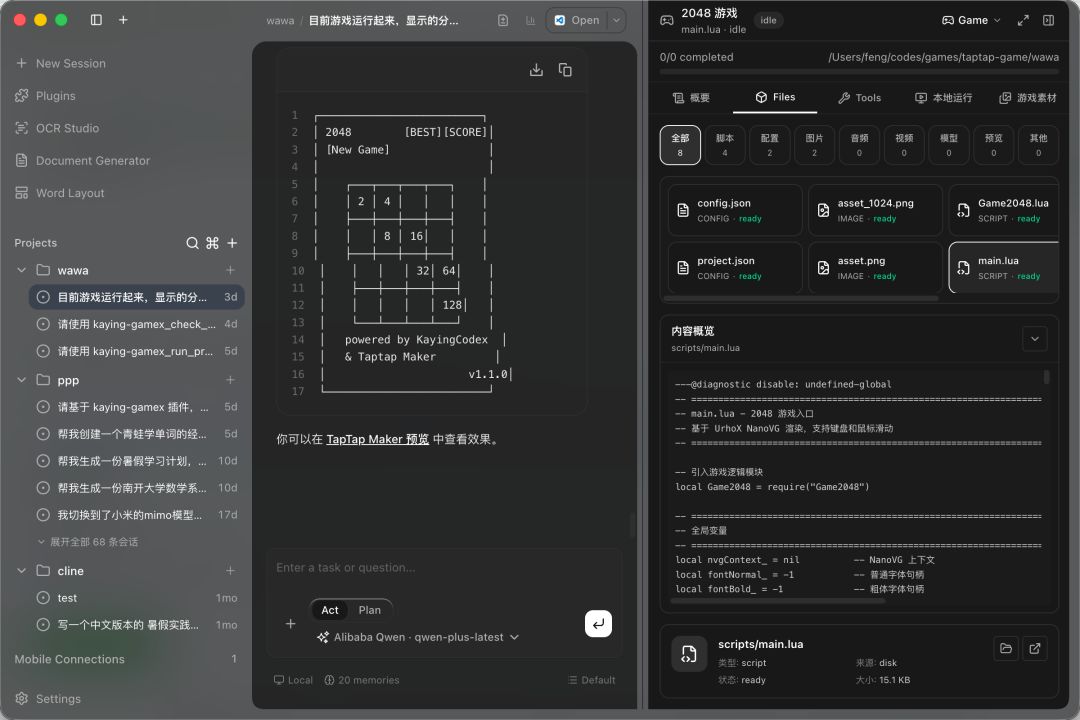
Task: Expand the right panel to fullscreen
Action: [1023, 21]
